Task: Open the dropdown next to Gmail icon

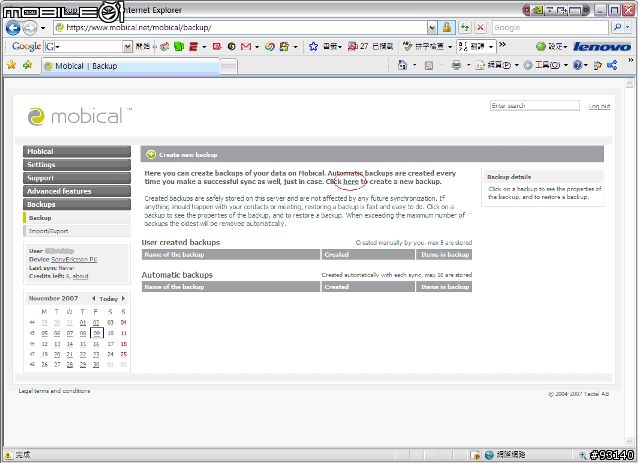Action: 257,47
